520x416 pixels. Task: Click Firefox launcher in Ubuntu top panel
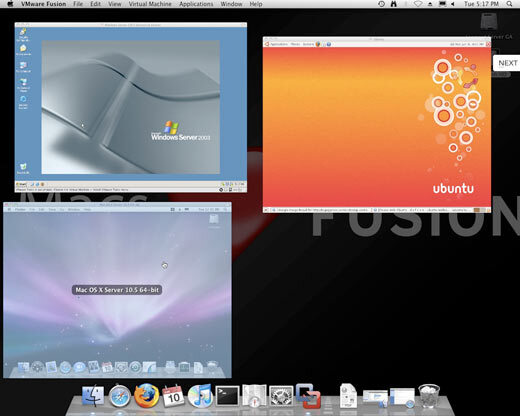(318, 44)
